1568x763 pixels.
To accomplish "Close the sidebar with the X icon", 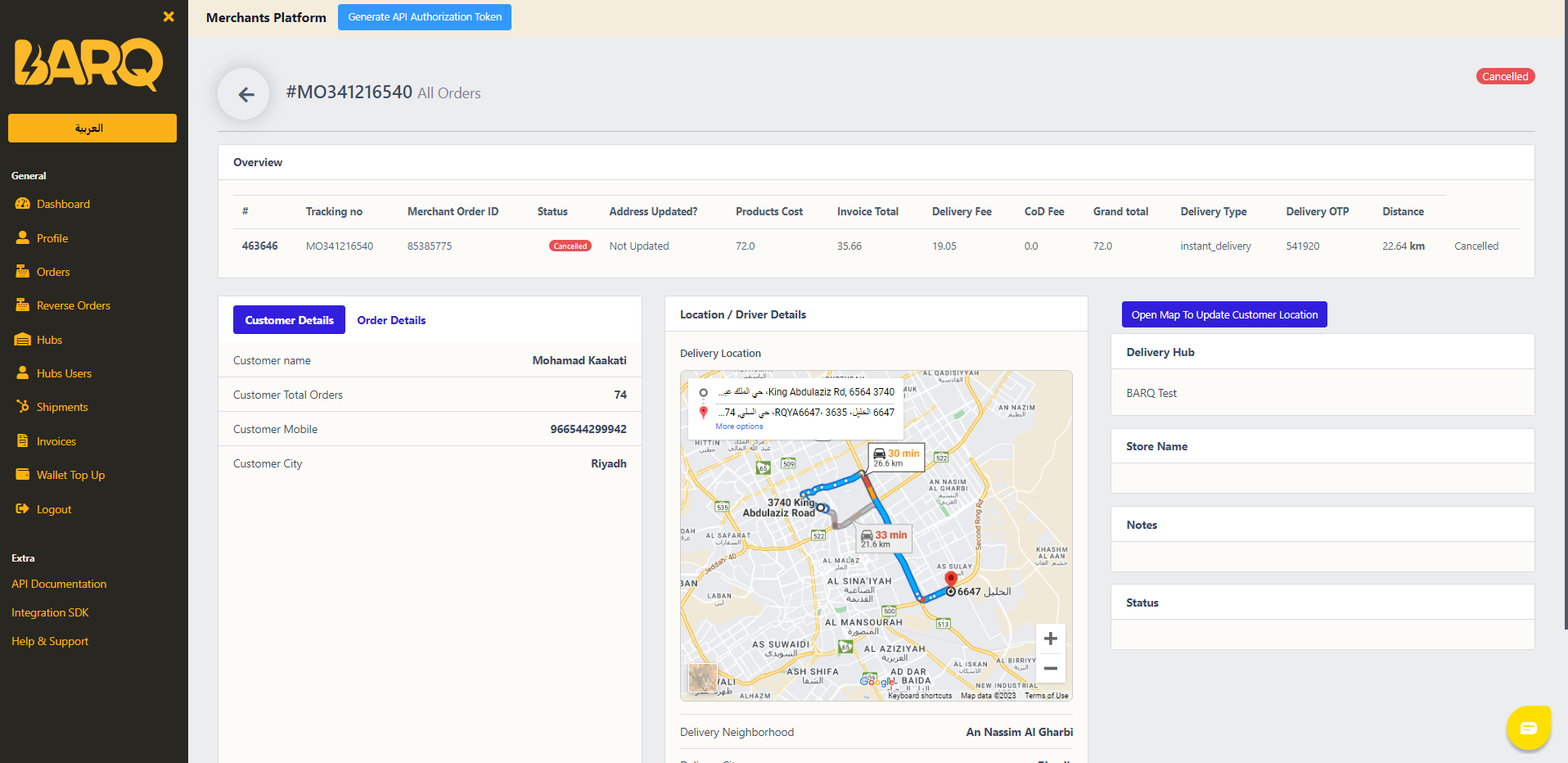I will pyautogui.click(x=169, y=16).
